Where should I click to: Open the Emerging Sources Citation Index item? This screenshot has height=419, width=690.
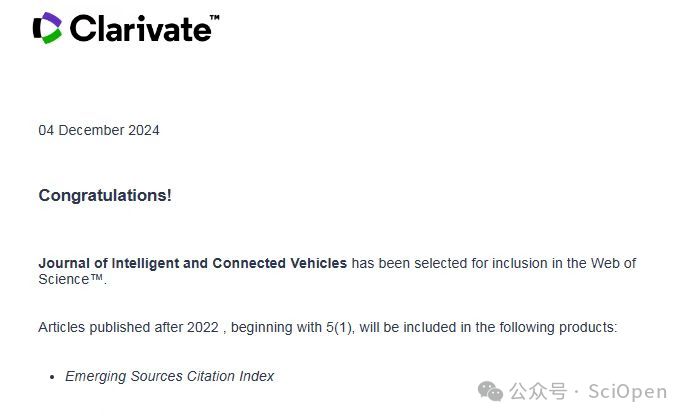point(169,376)
